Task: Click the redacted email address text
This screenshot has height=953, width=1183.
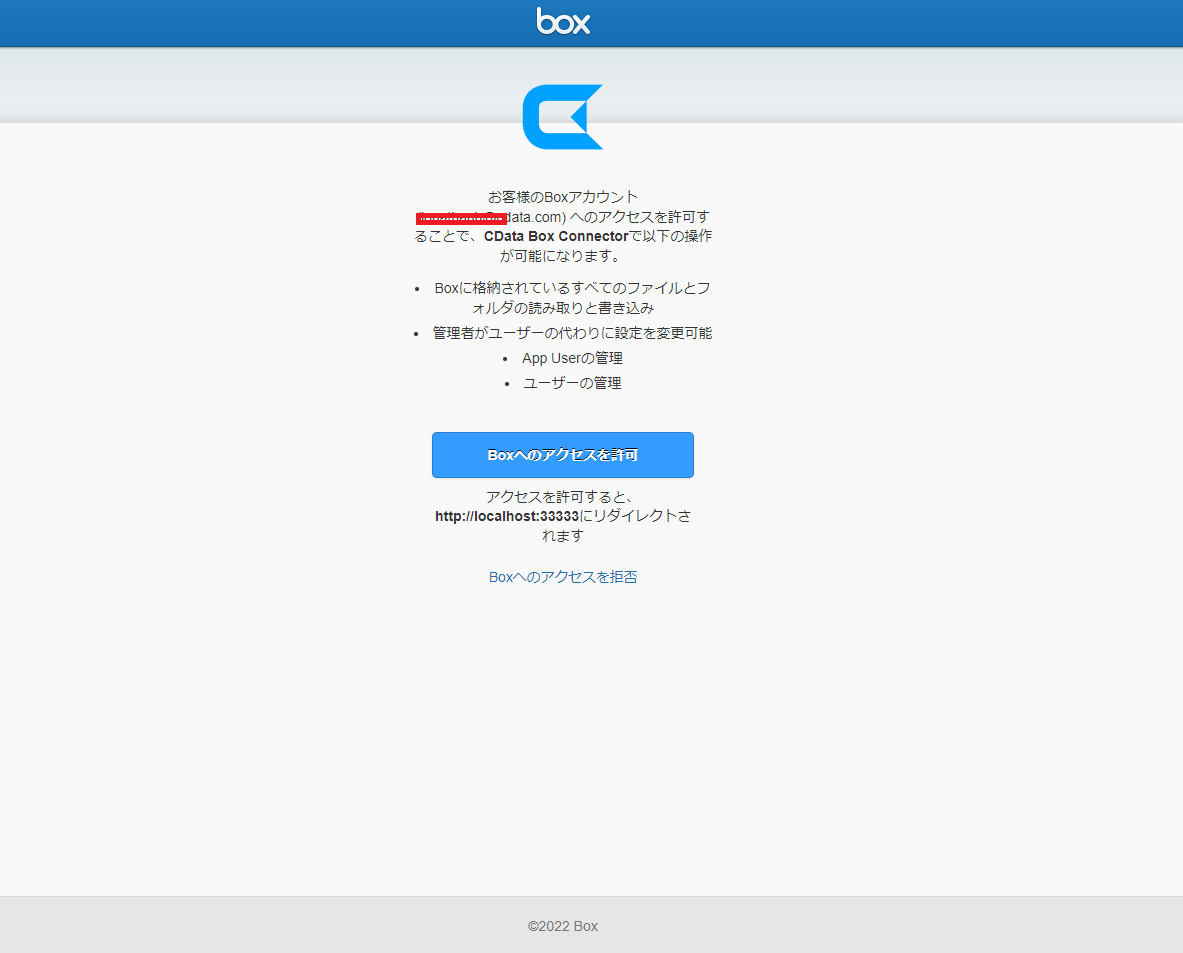Action: tap(461, 217)
